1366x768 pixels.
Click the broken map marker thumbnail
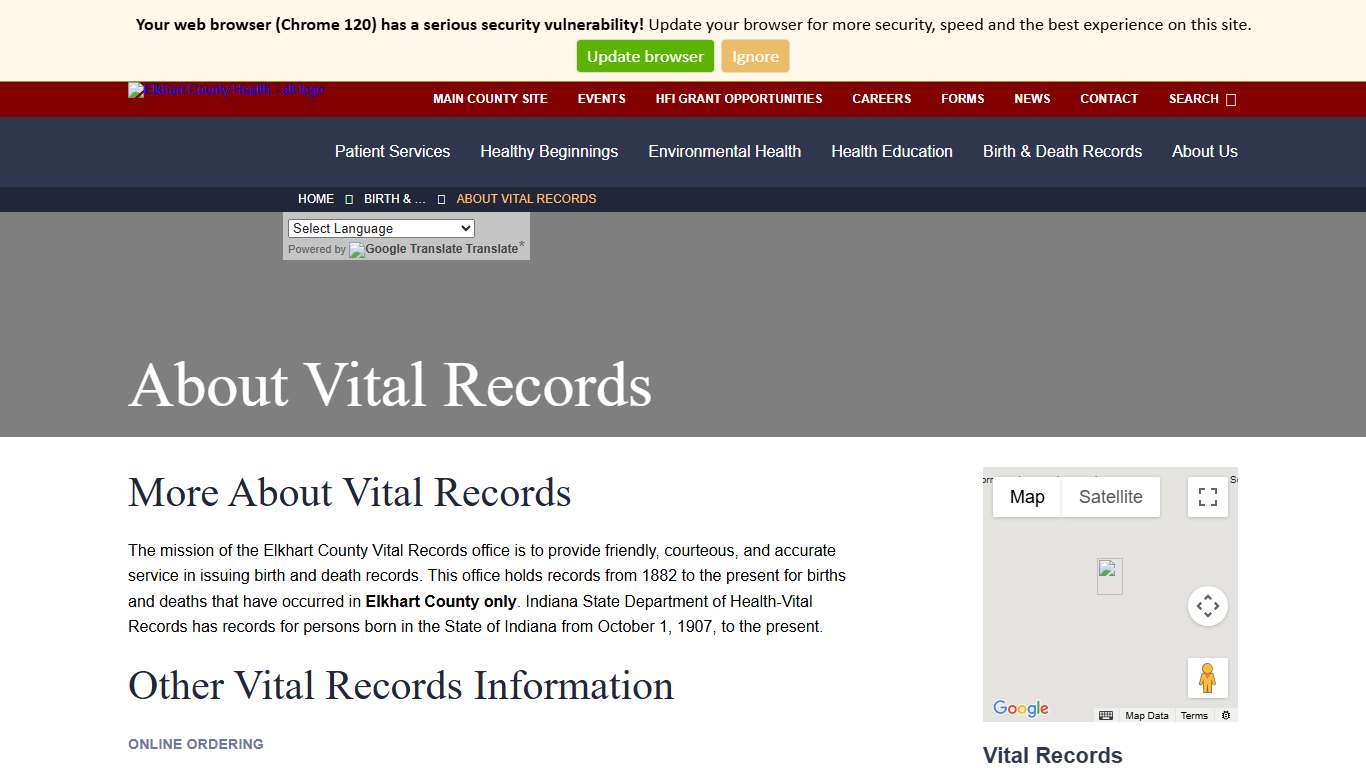click(x=1109, y=575)
